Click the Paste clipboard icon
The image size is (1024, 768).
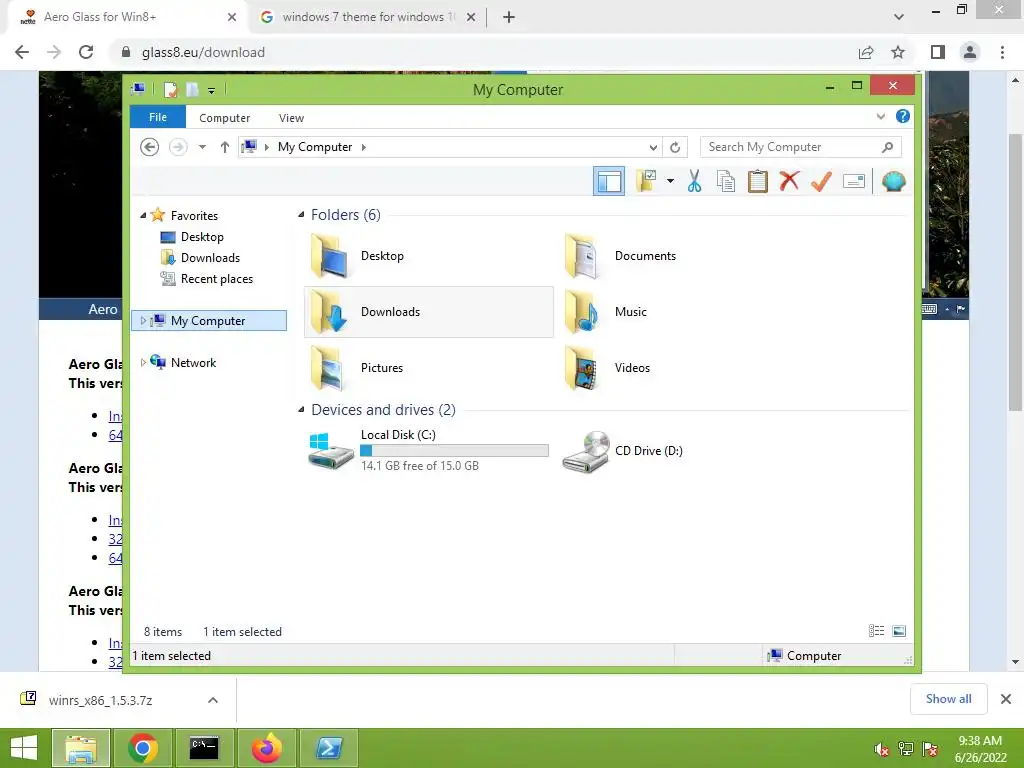758,181
